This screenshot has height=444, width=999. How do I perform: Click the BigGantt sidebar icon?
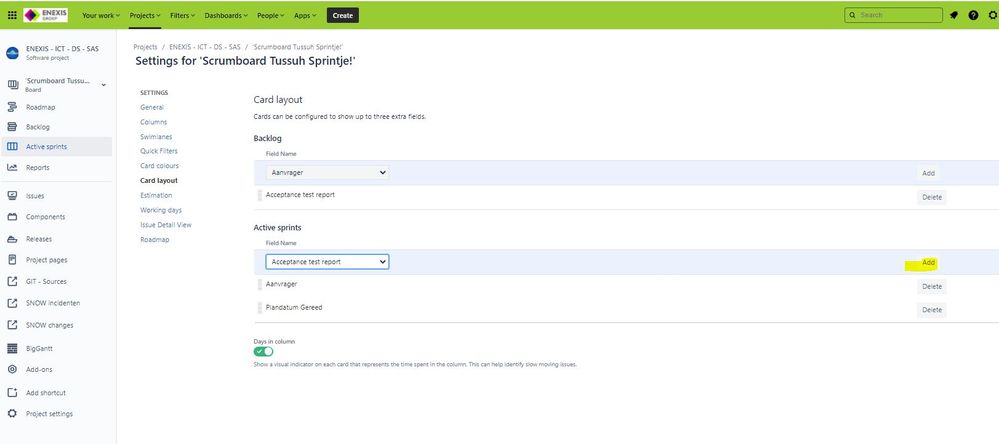(12, 349)
